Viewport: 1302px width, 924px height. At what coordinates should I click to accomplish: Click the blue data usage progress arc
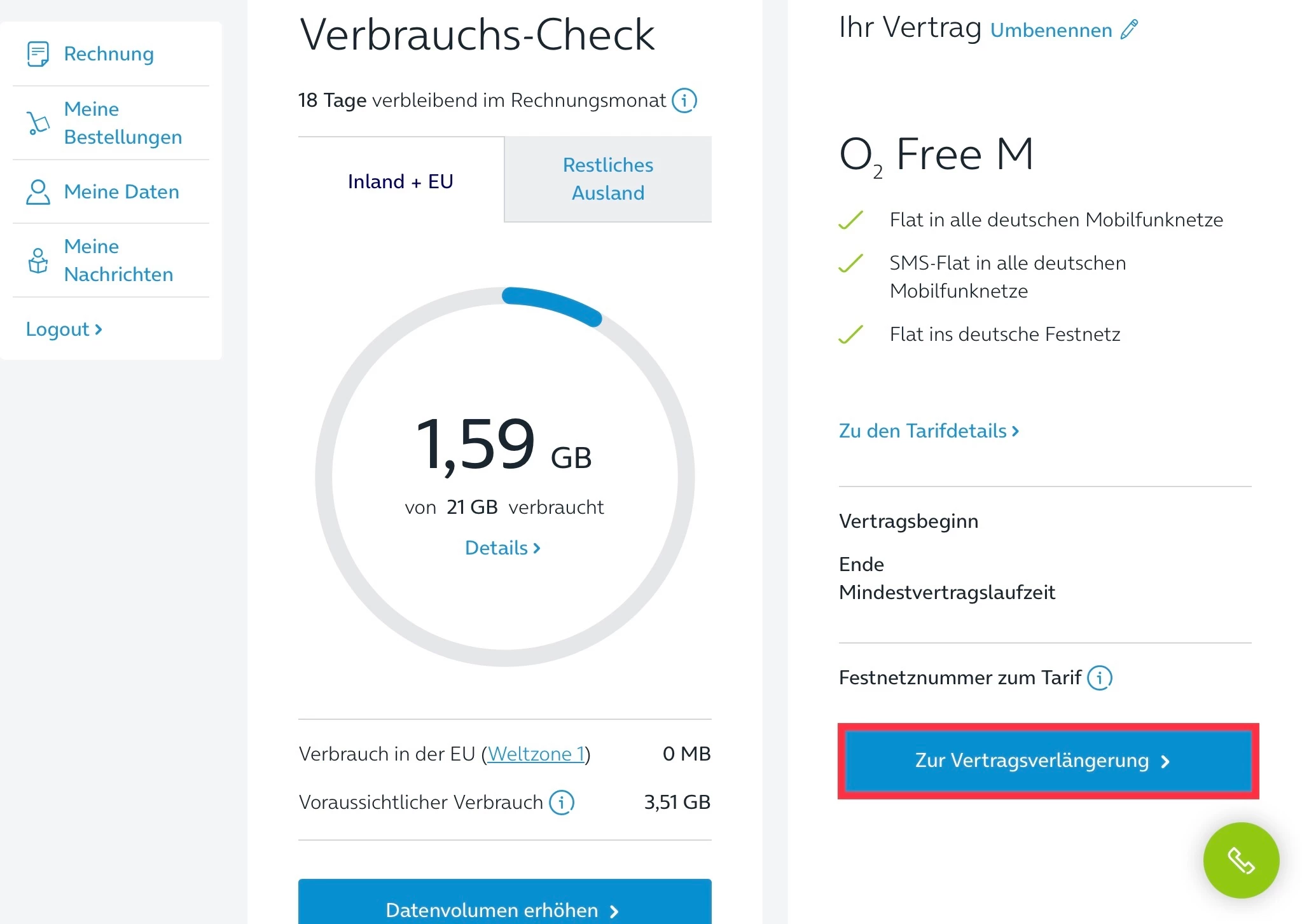pos(552,303)
